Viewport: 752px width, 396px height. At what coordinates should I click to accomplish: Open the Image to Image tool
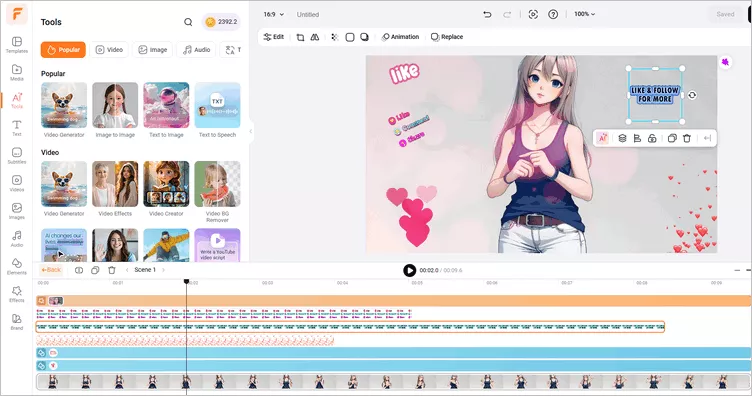[x=115, y=110]
